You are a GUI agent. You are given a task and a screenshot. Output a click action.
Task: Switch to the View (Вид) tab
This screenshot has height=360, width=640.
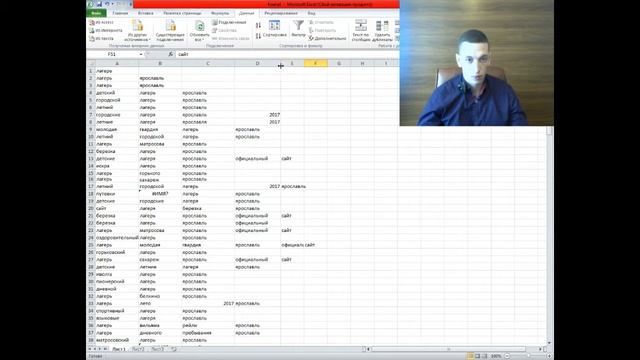(311, 13)
